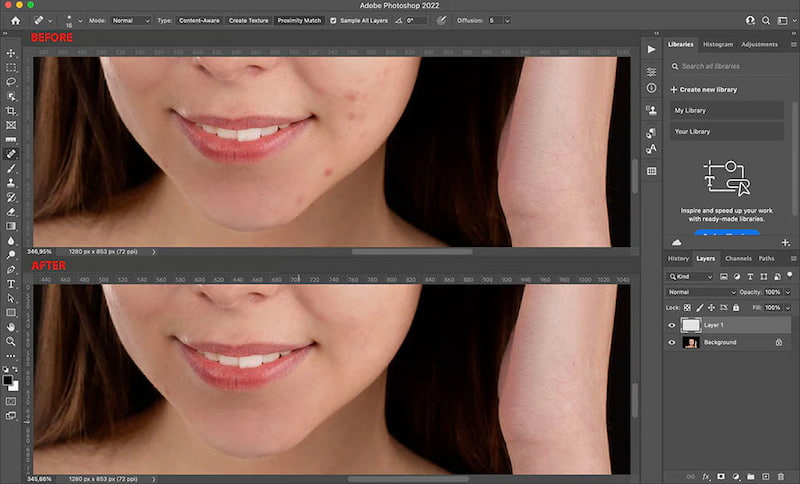
Task: Hide Layer 1 using its eye icon
Action: point(671,325)
